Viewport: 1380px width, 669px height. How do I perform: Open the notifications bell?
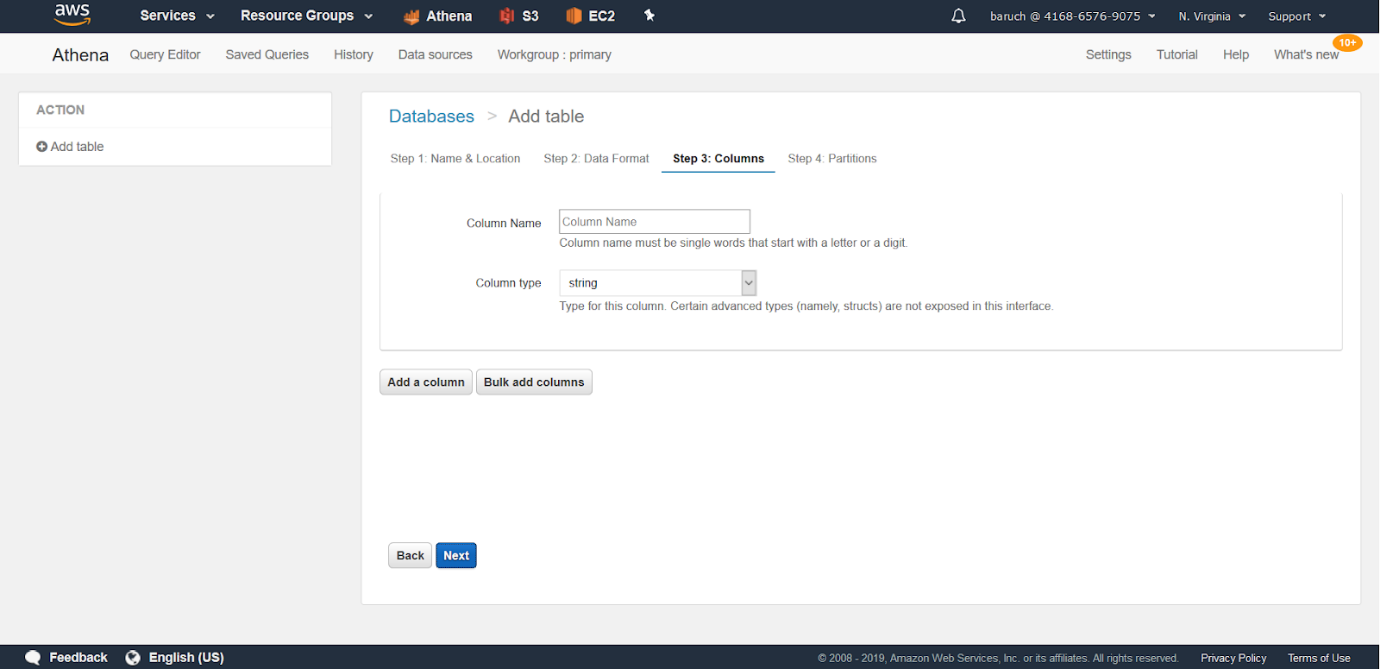tap(958, 16)
